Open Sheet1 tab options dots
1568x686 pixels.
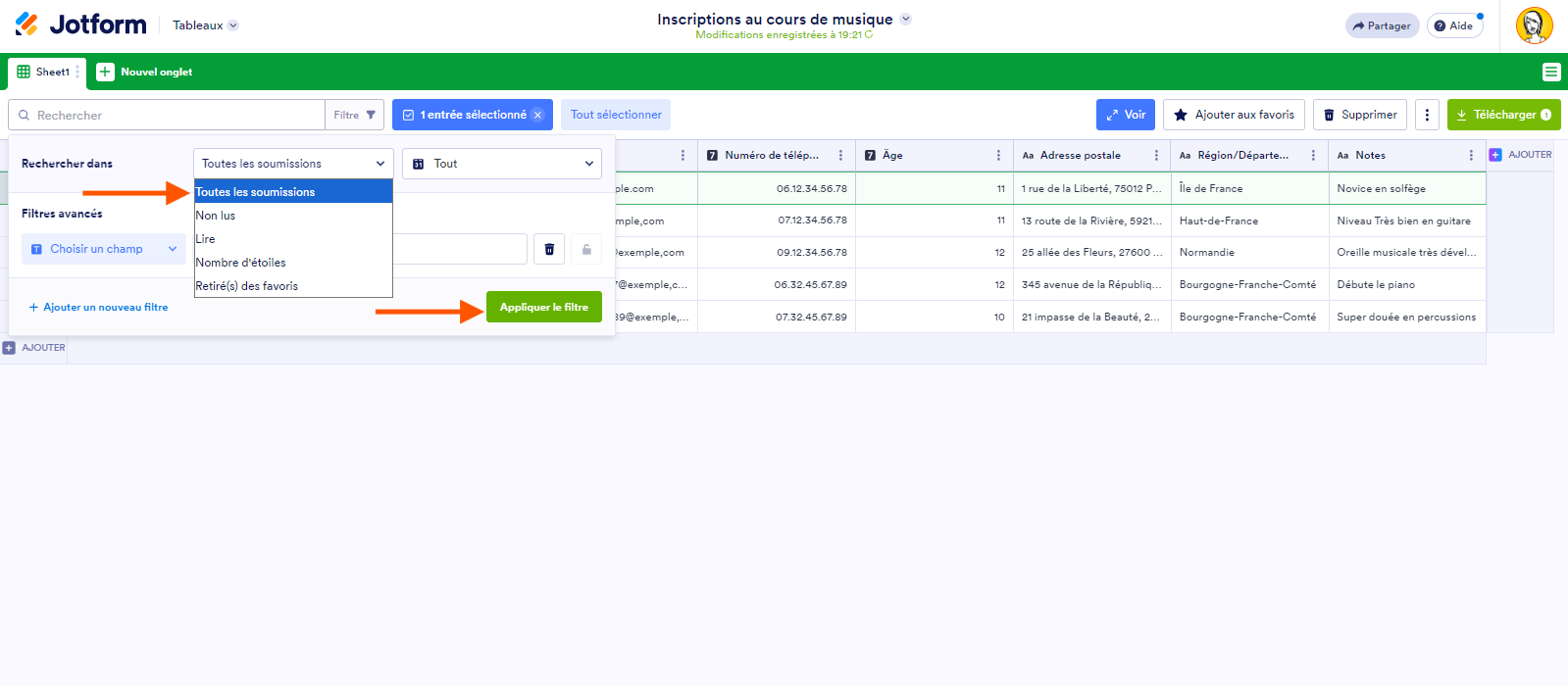[x=77, y=72]
